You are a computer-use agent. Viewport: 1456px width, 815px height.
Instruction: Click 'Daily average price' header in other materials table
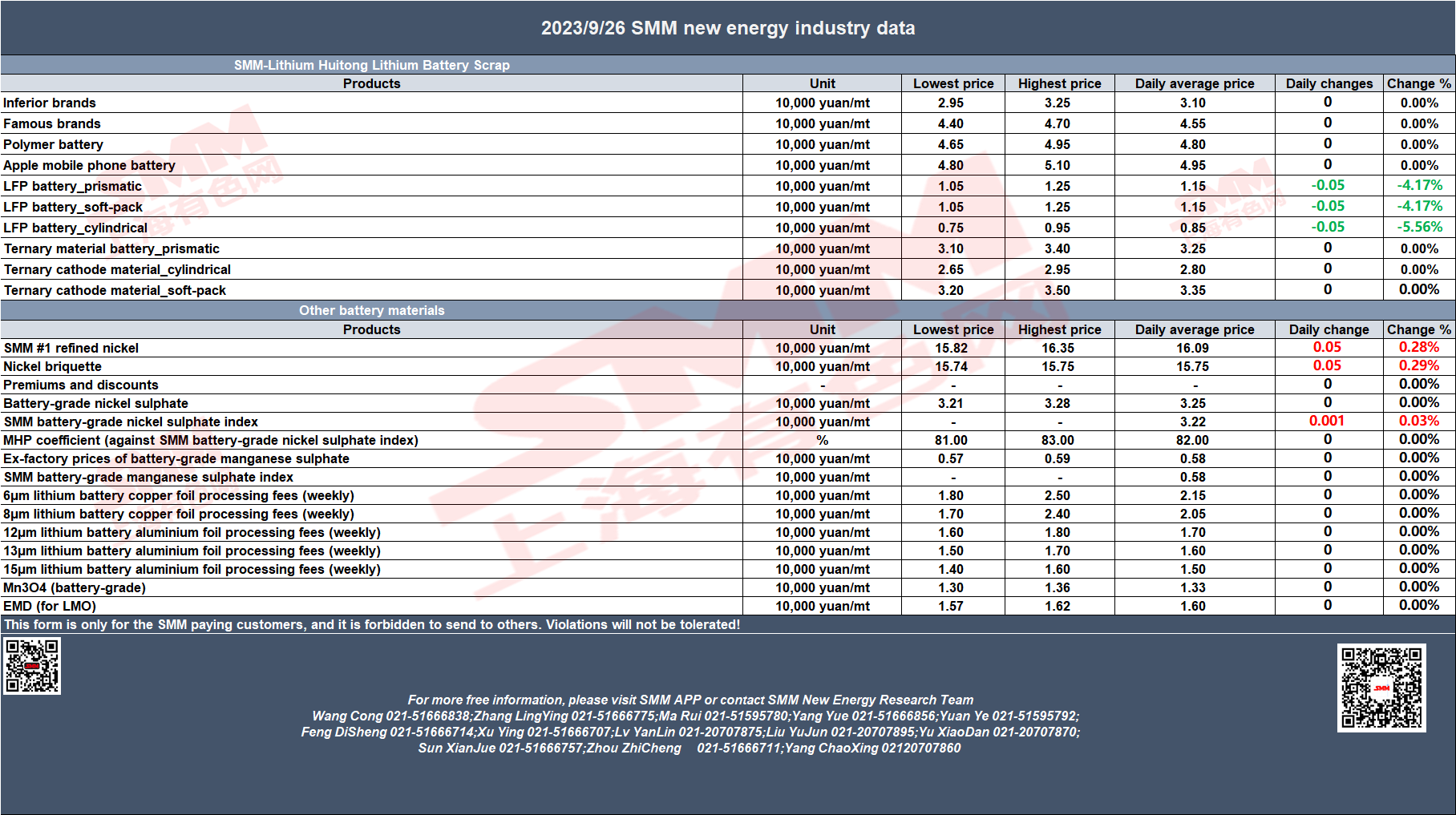(1195, 329)
